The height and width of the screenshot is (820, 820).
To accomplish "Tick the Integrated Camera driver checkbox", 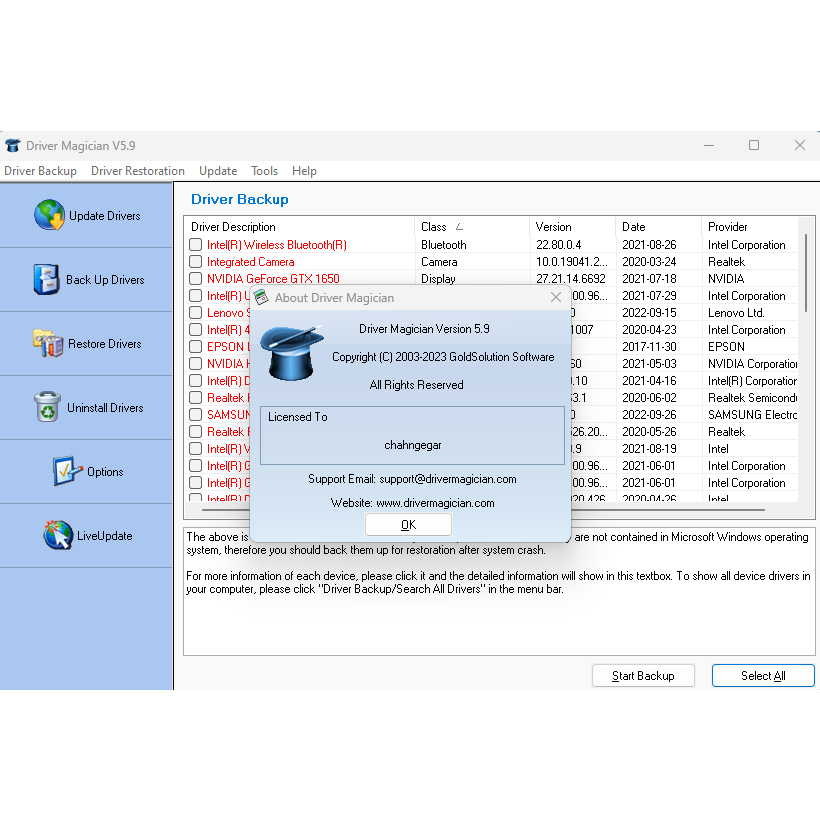I will click(196, 262).
